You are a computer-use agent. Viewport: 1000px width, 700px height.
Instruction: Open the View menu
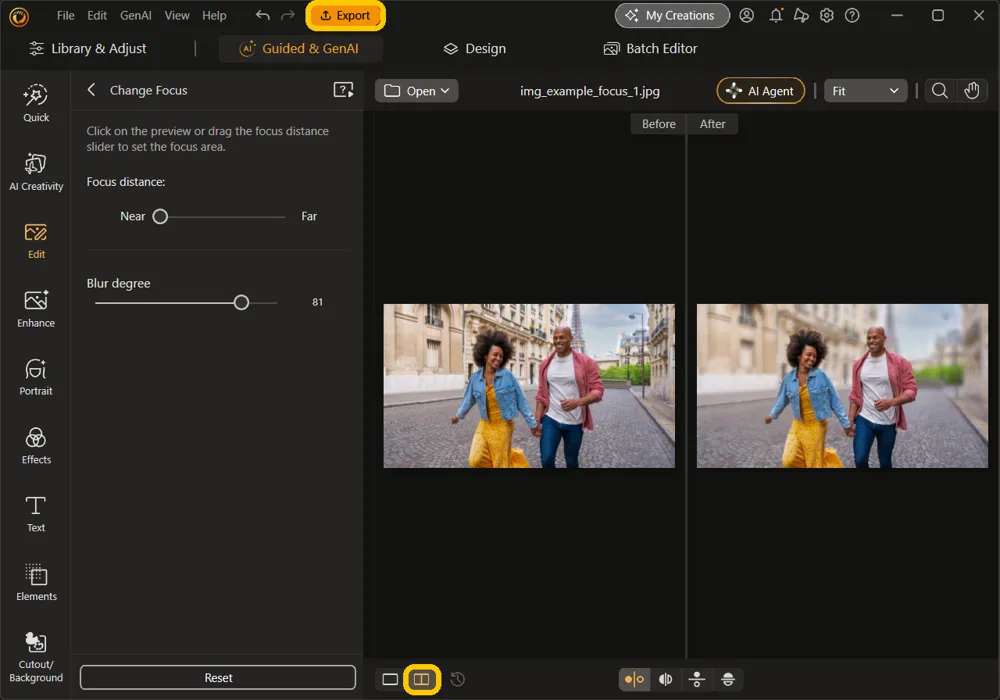pos(177,15)
